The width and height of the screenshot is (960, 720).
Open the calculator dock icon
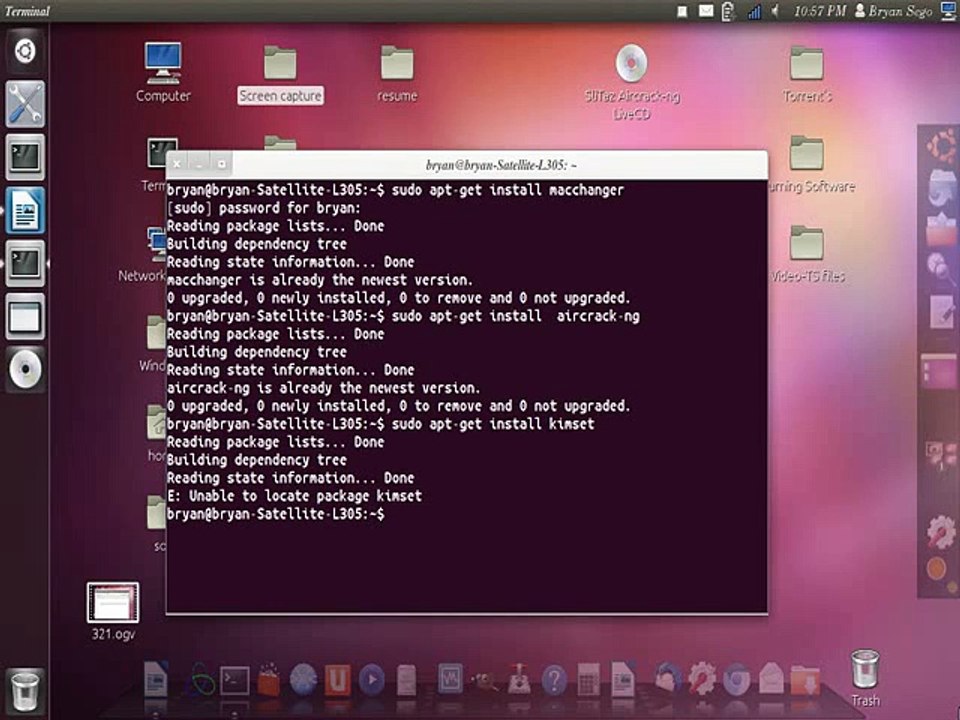pos(588,680)
